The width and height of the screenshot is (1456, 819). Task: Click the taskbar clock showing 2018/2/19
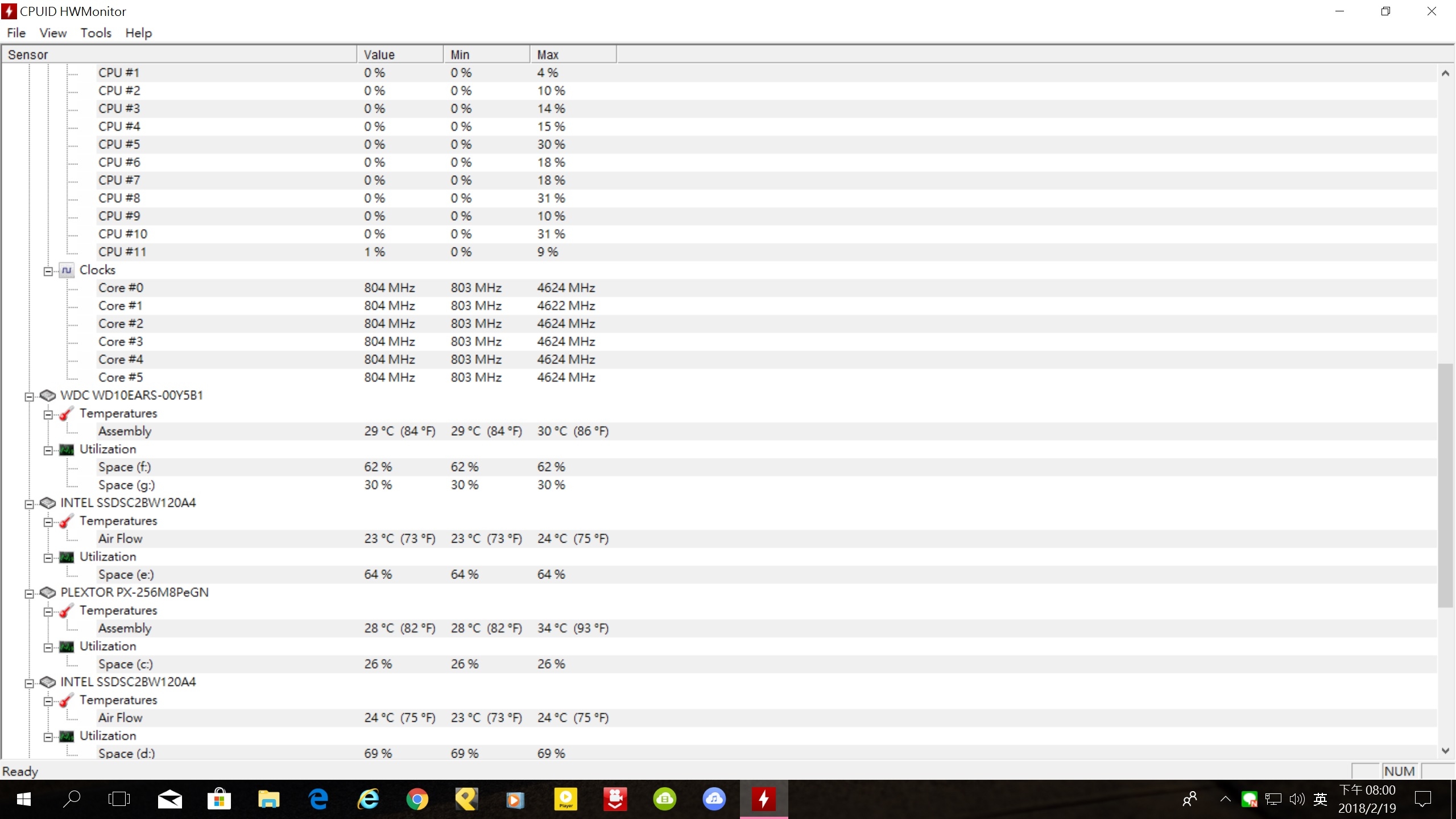1367,799
